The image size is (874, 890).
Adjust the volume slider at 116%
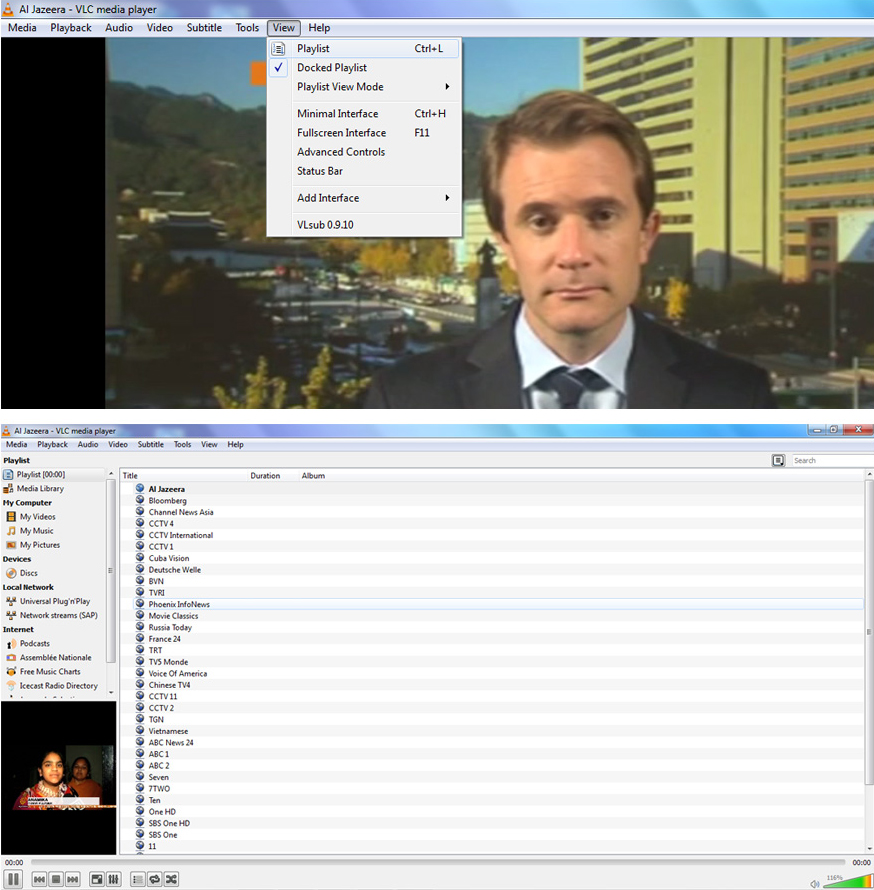pyautogui.click(x=848, y=881)
